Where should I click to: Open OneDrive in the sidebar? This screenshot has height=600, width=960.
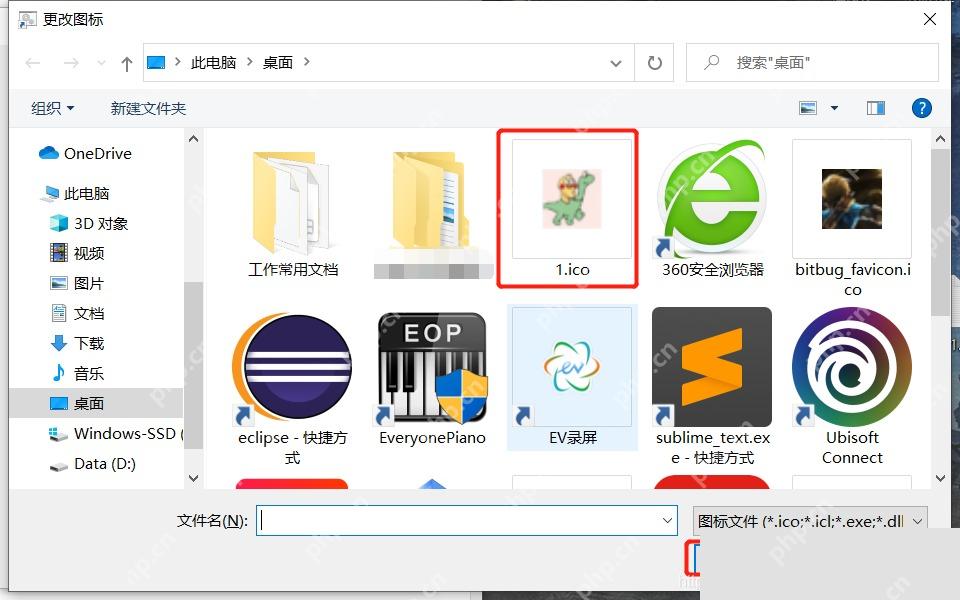point(85,154)
